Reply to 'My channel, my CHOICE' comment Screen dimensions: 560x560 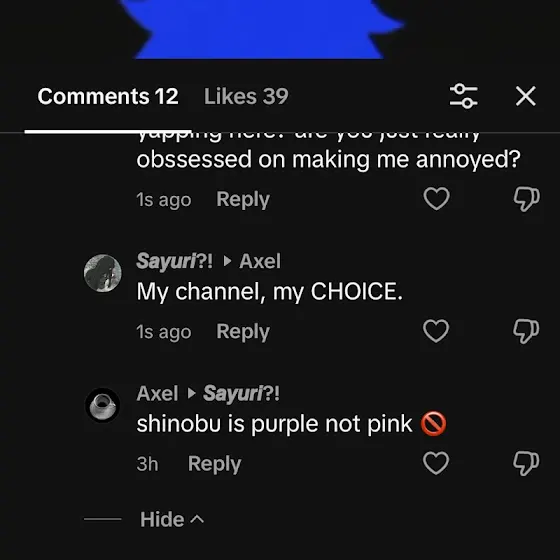243,332
